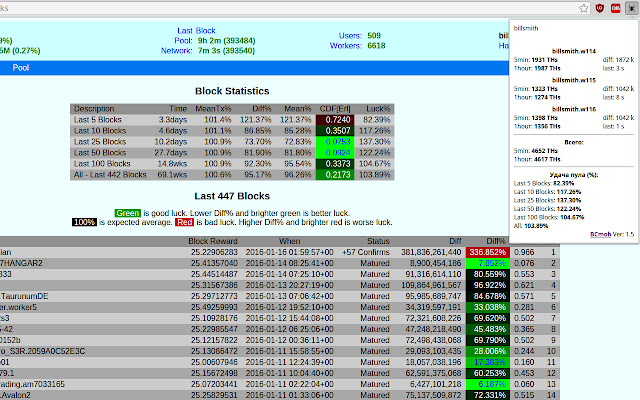Click worker billsmith.w115 in popup
This screenshot has width=640, height=400.
tap(573, 80)
